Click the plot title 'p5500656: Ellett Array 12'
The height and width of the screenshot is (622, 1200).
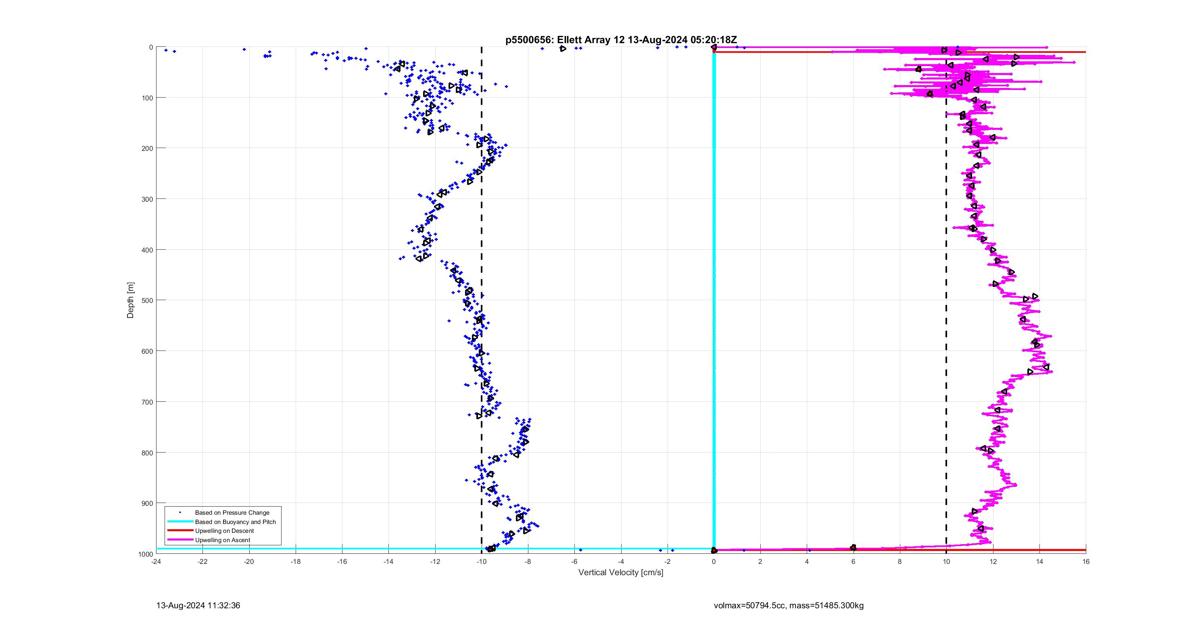pyautogui.click(x=564, y=40)
